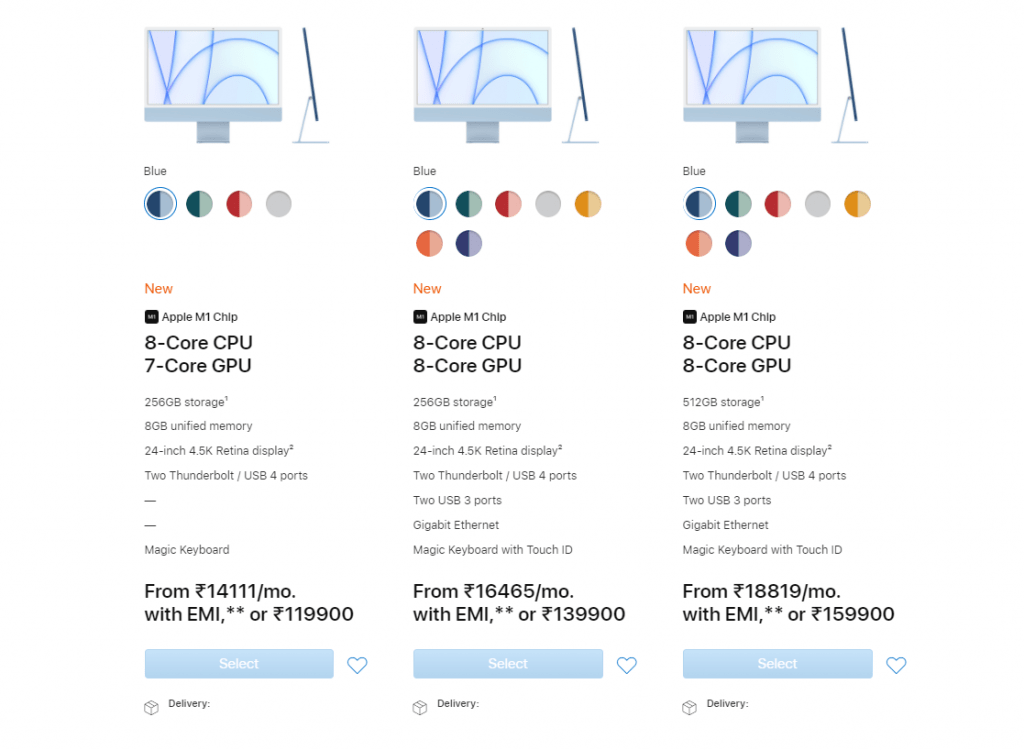This screenshot has height=750, width=1024.
Task: Open the first blue iMac product image
Action: (236, 85)
